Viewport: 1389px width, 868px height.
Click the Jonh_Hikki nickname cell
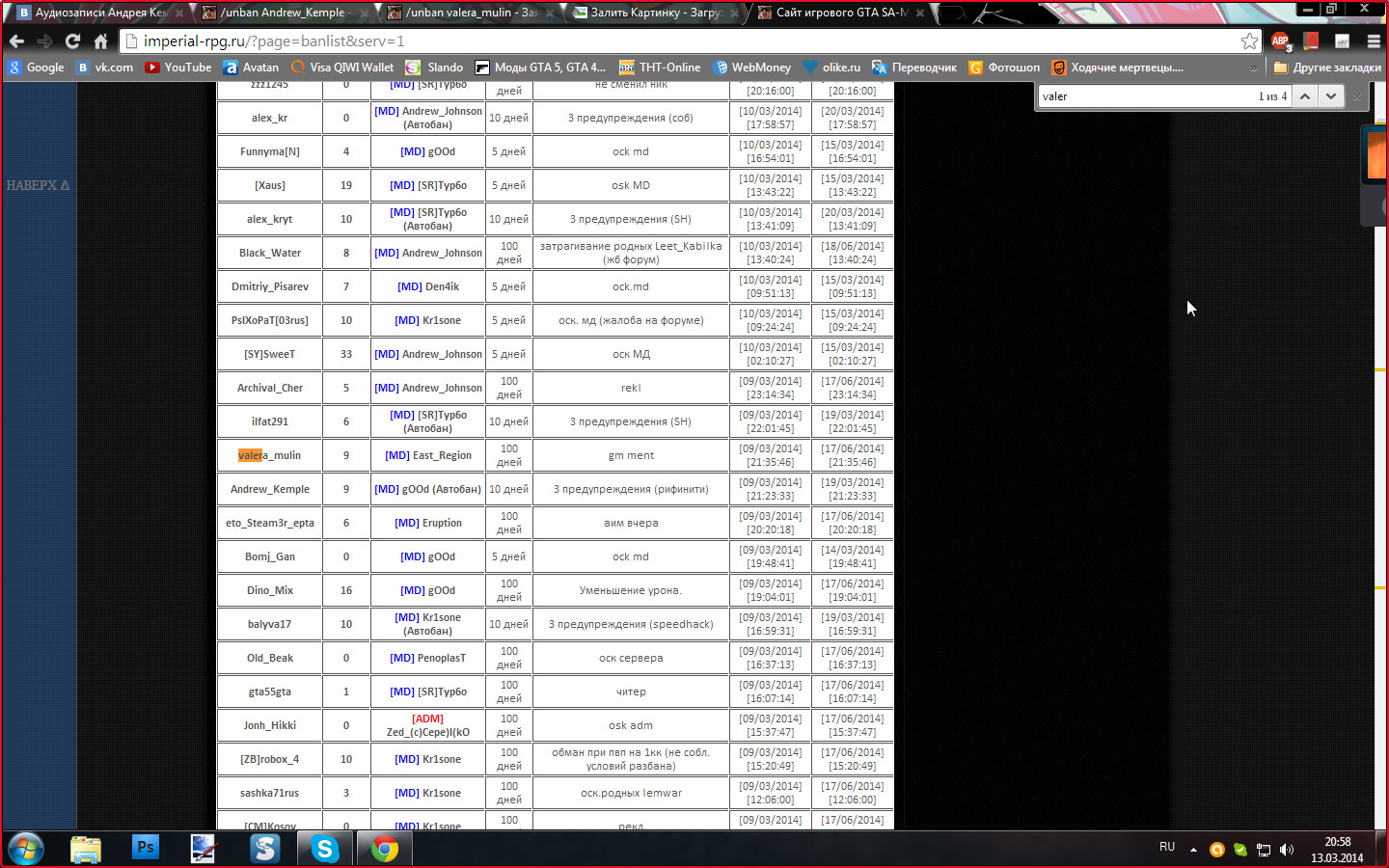click(269, 725)
